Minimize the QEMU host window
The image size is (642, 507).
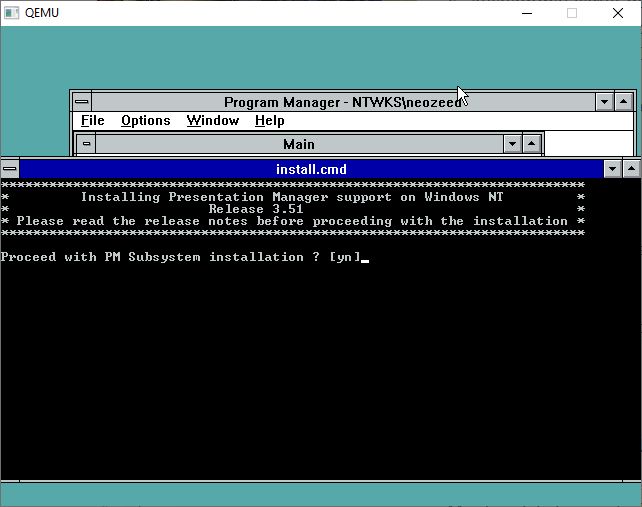pyautogui.click(x=527, y=13)
